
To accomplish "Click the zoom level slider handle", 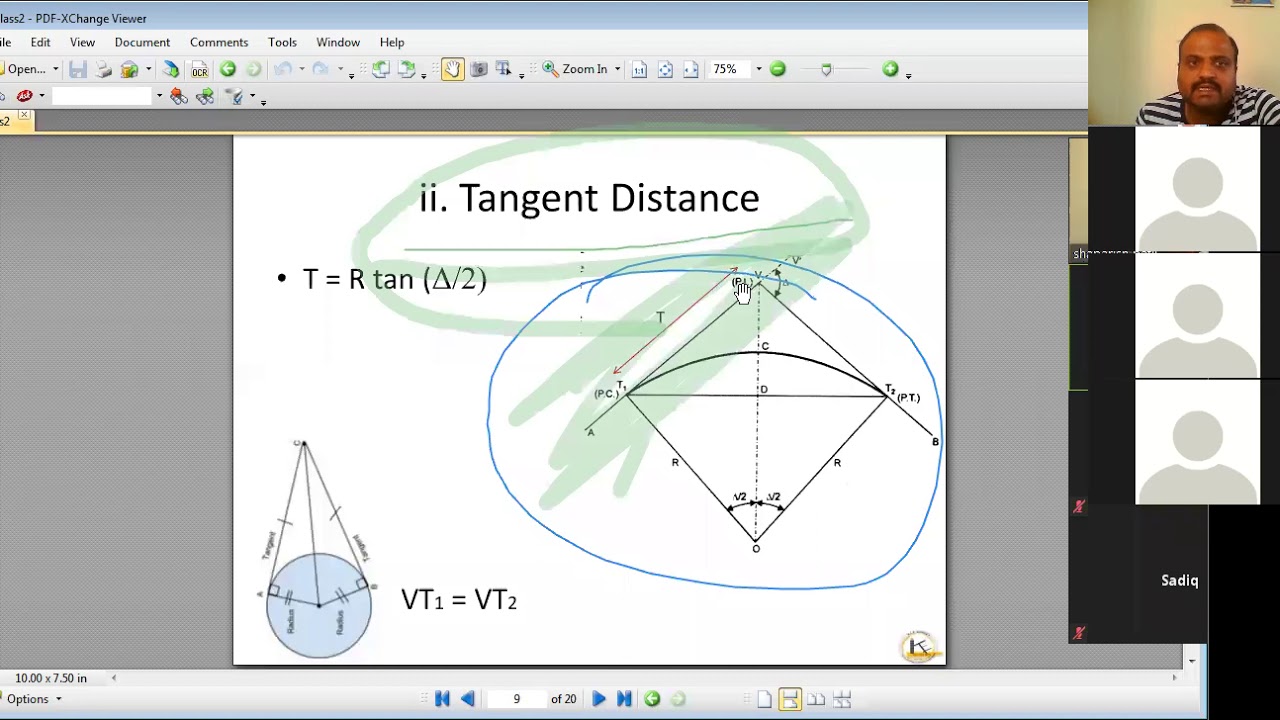I will pos(826,69).
